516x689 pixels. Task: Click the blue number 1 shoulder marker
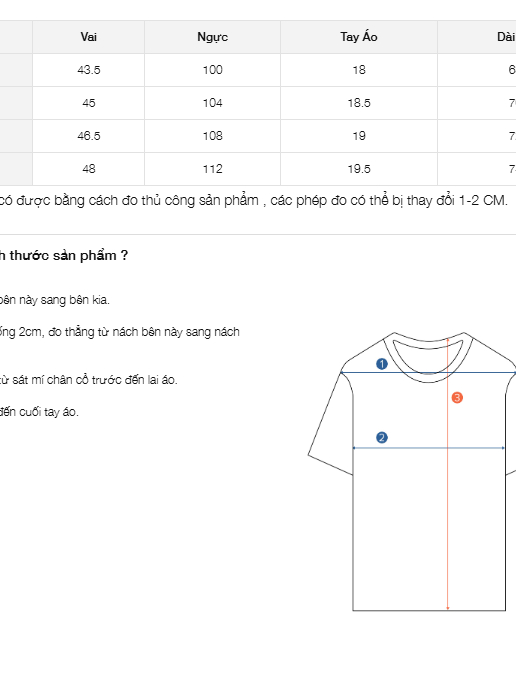pos(382,364)
